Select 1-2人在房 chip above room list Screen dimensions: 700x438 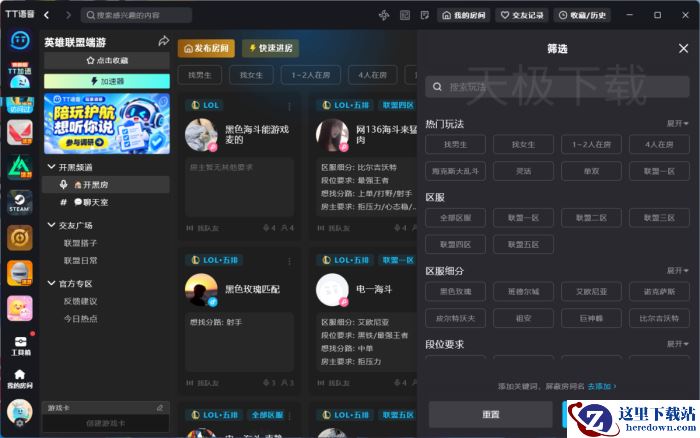(311, 75)
